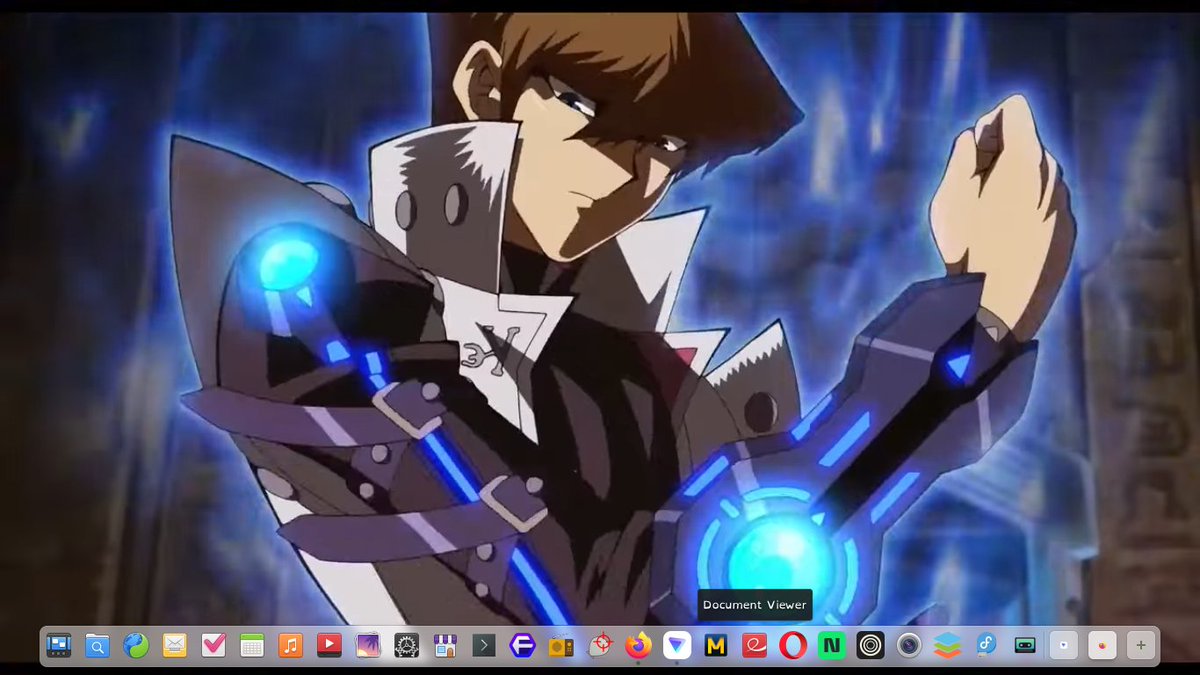Launch the globe web browser icon

point(136,646)
